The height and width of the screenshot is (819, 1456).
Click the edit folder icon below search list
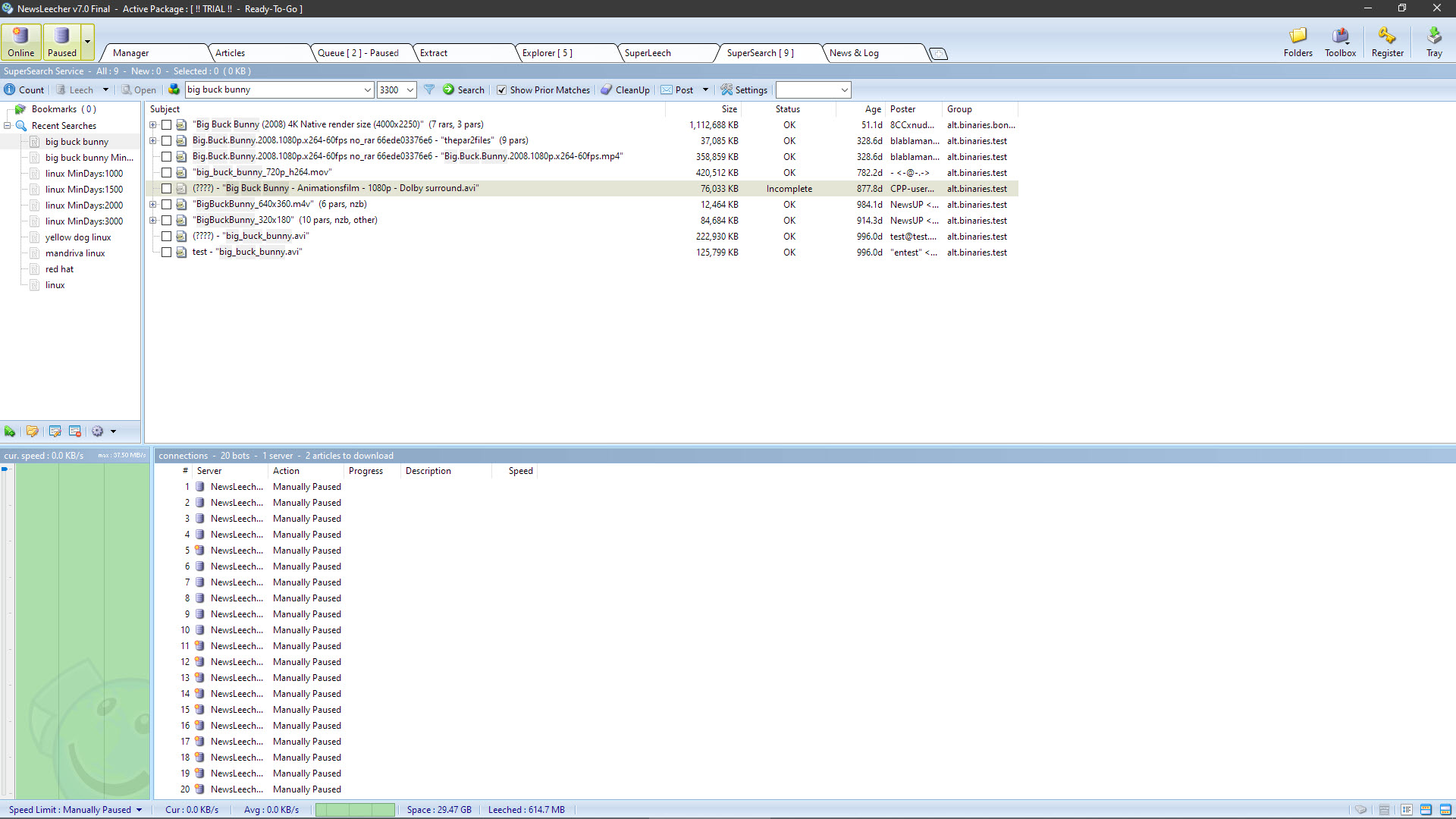33,431
